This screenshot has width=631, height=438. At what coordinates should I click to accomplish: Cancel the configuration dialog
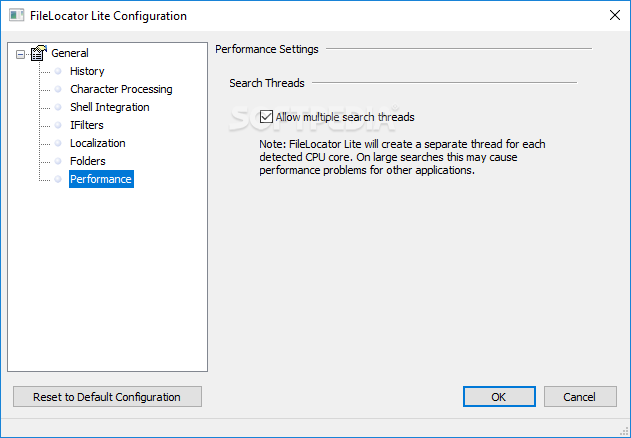point(580,397)
